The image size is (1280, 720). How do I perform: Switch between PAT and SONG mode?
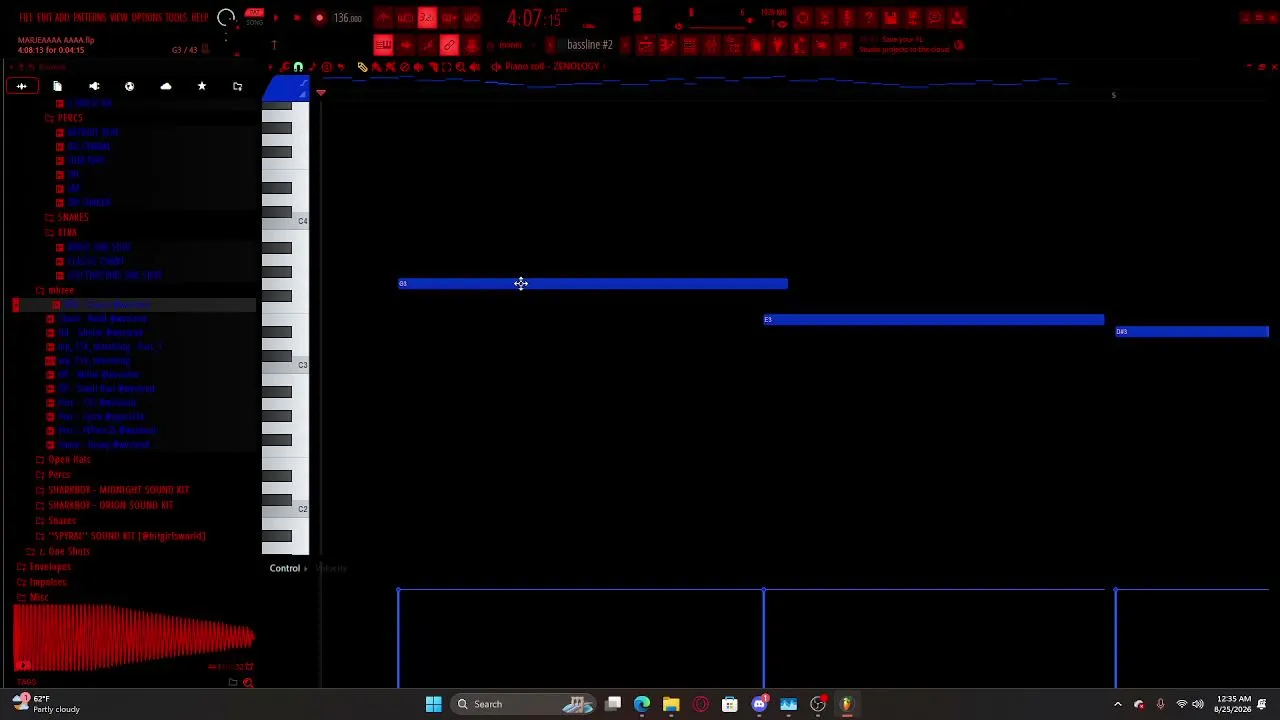[x=254, y=17]
